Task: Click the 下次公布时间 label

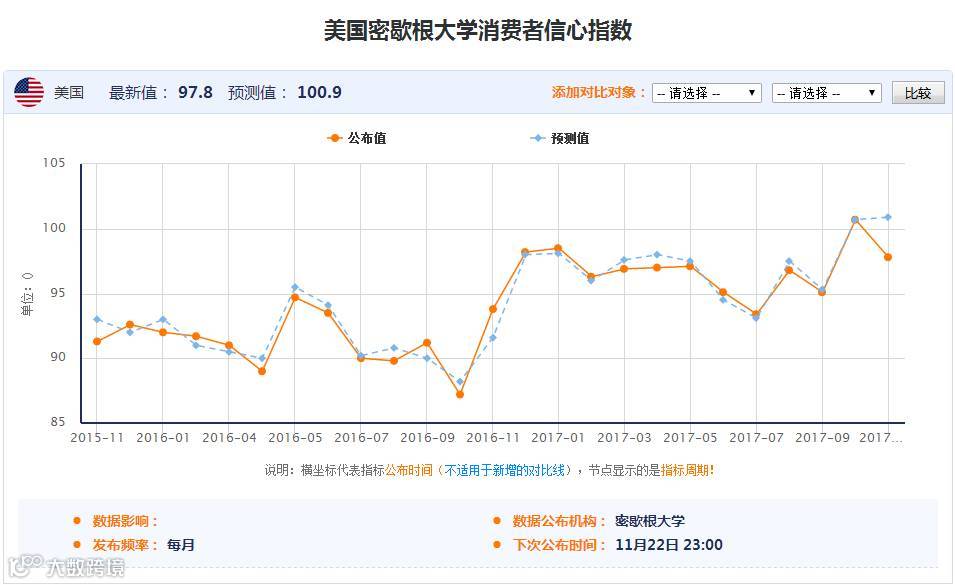Action: [559, 545]
